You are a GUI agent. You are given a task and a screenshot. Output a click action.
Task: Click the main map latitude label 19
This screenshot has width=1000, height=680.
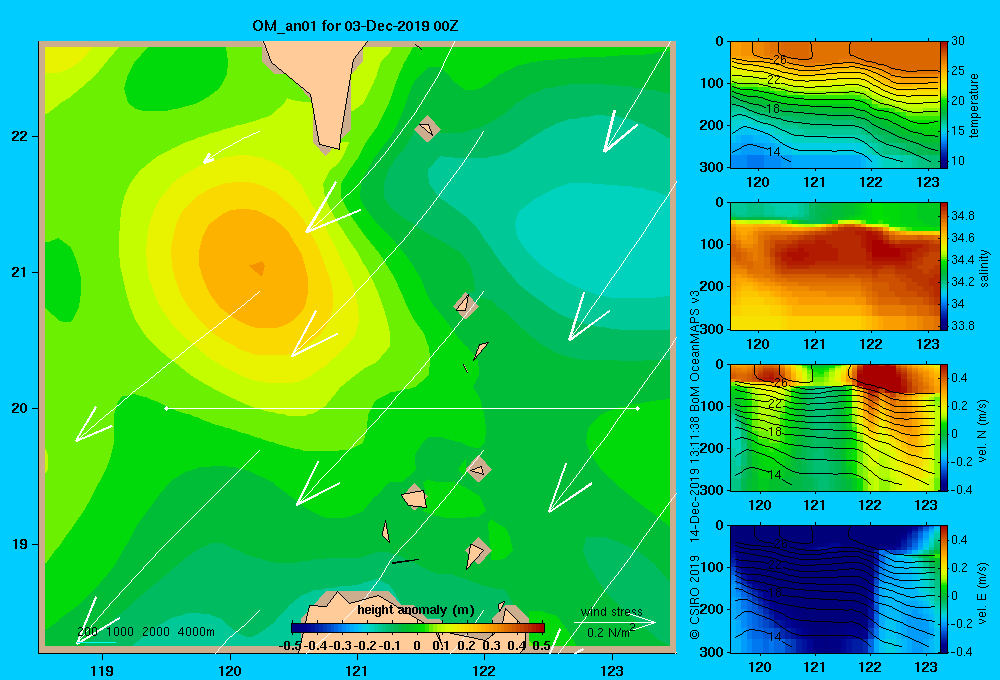(20, 544)
